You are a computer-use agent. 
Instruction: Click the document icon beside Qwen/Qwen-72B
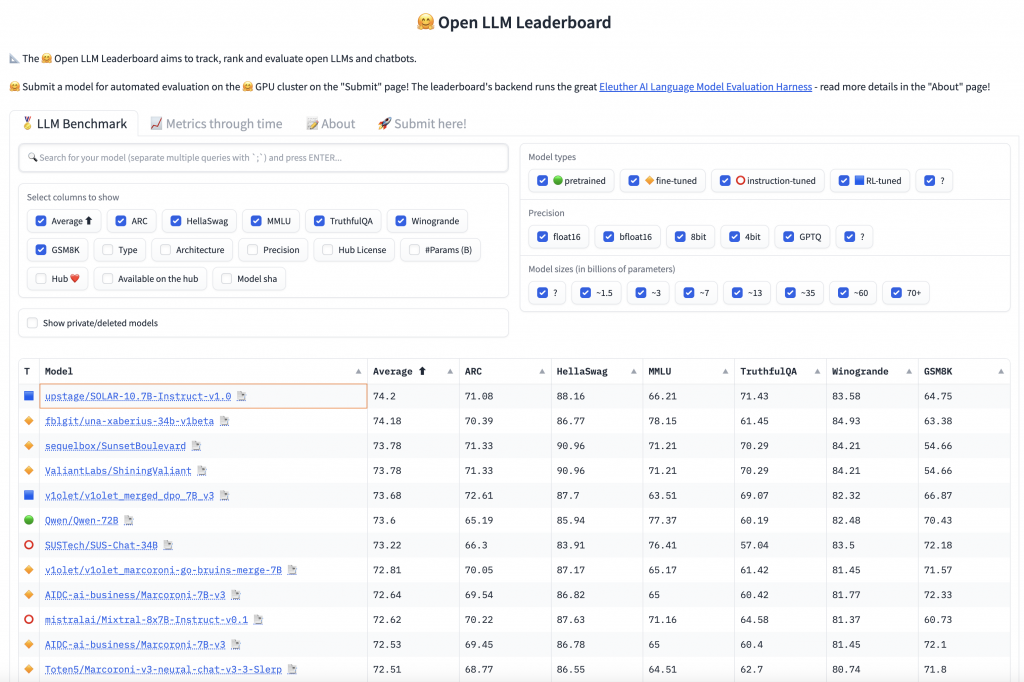pyautogui.click(x=129, y=520)
